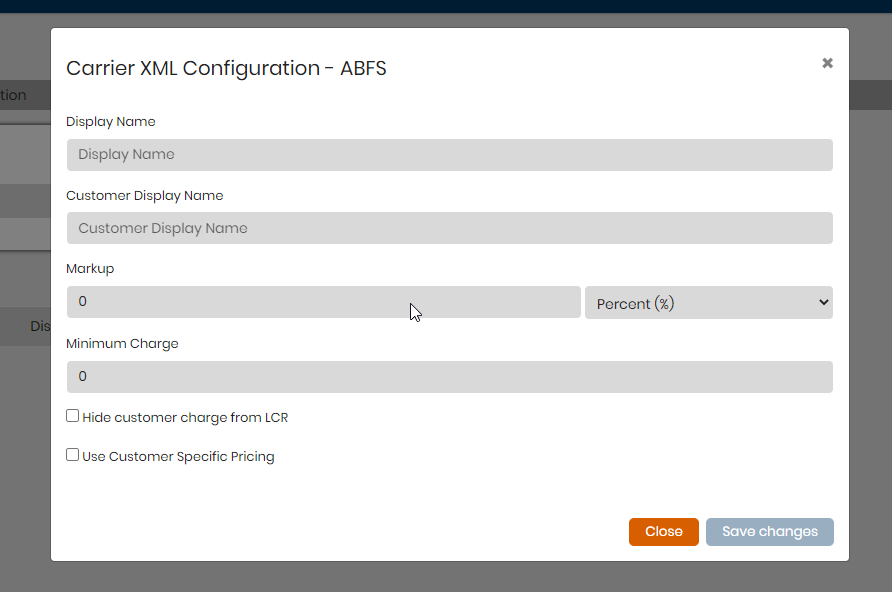Click the Hide customer charge from LCR label
This screenshot has width=892, height=592.
pyautogui.click(x=185, y=417)
